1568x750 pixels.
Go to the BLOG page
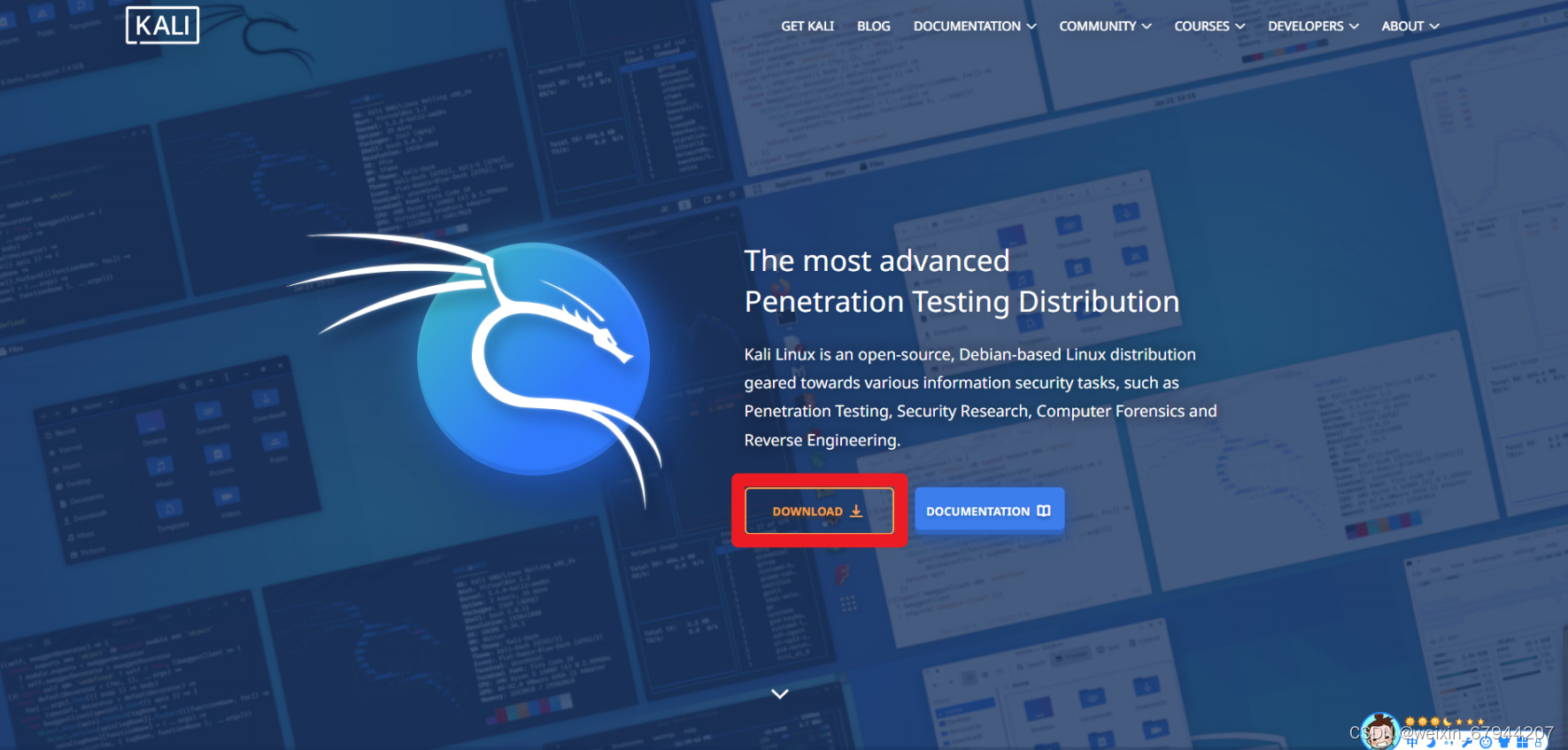coord(874,27)
